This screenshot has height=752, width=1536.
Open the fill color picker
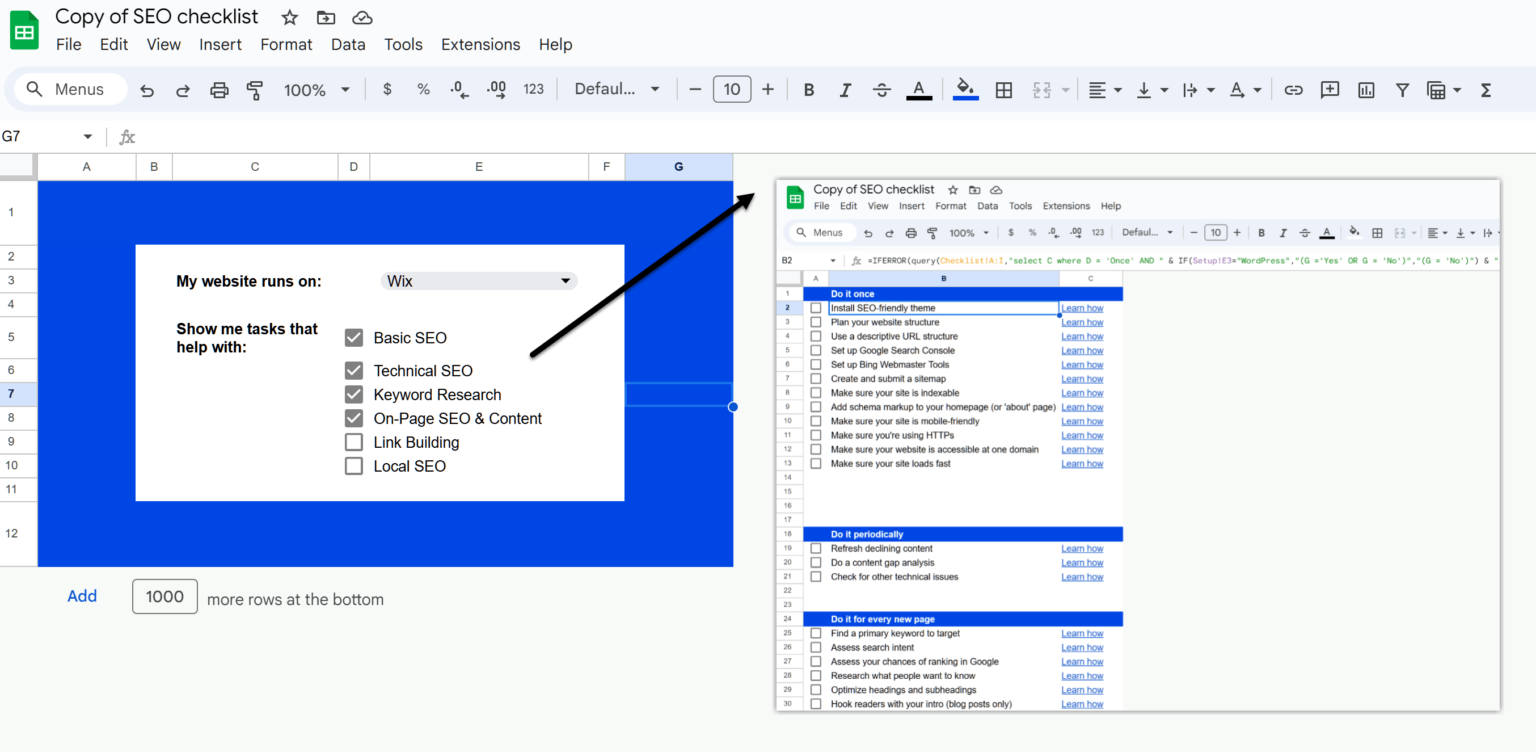(x=964, y=89)
